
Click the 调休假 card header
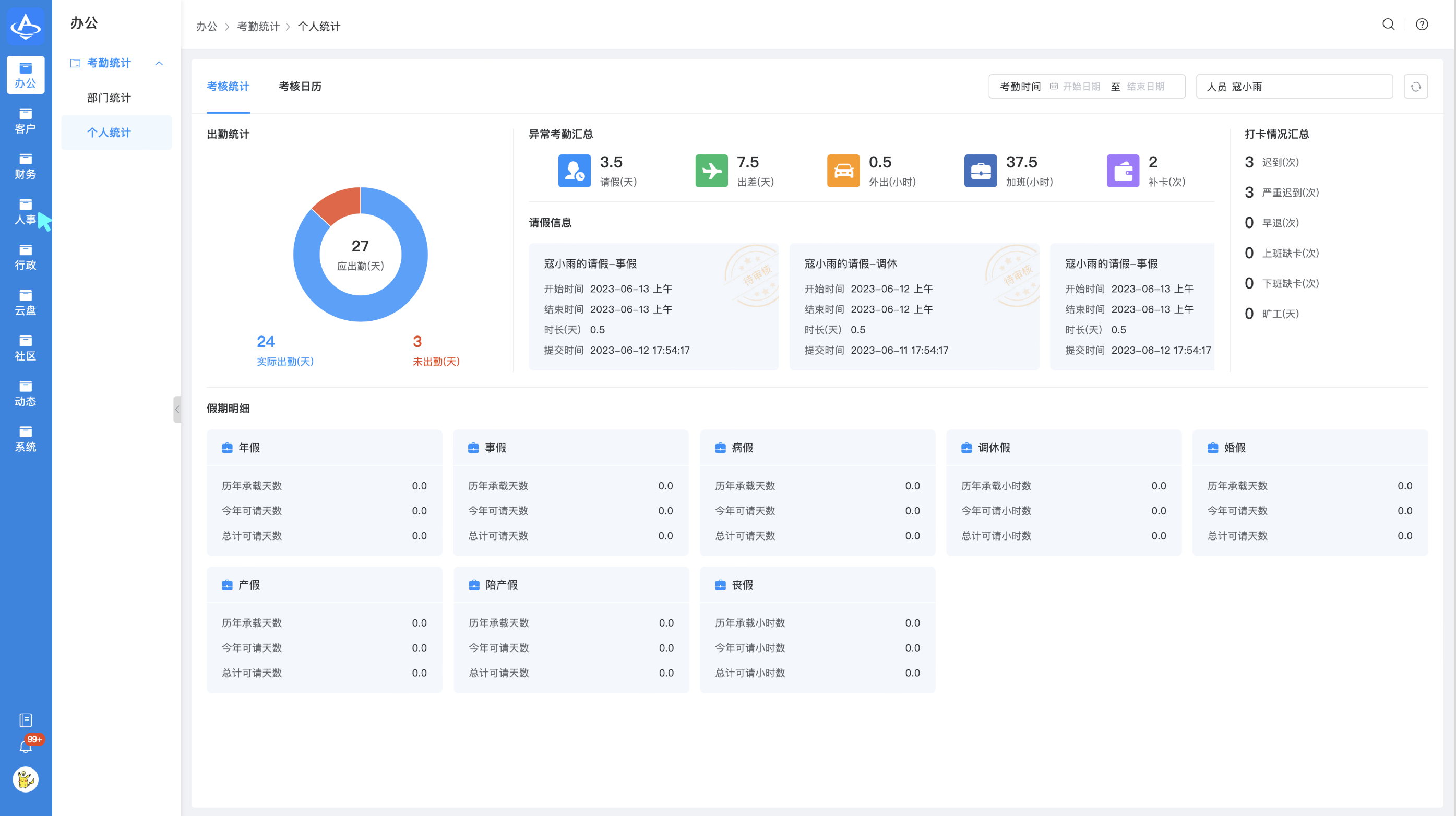(1064, 448)
